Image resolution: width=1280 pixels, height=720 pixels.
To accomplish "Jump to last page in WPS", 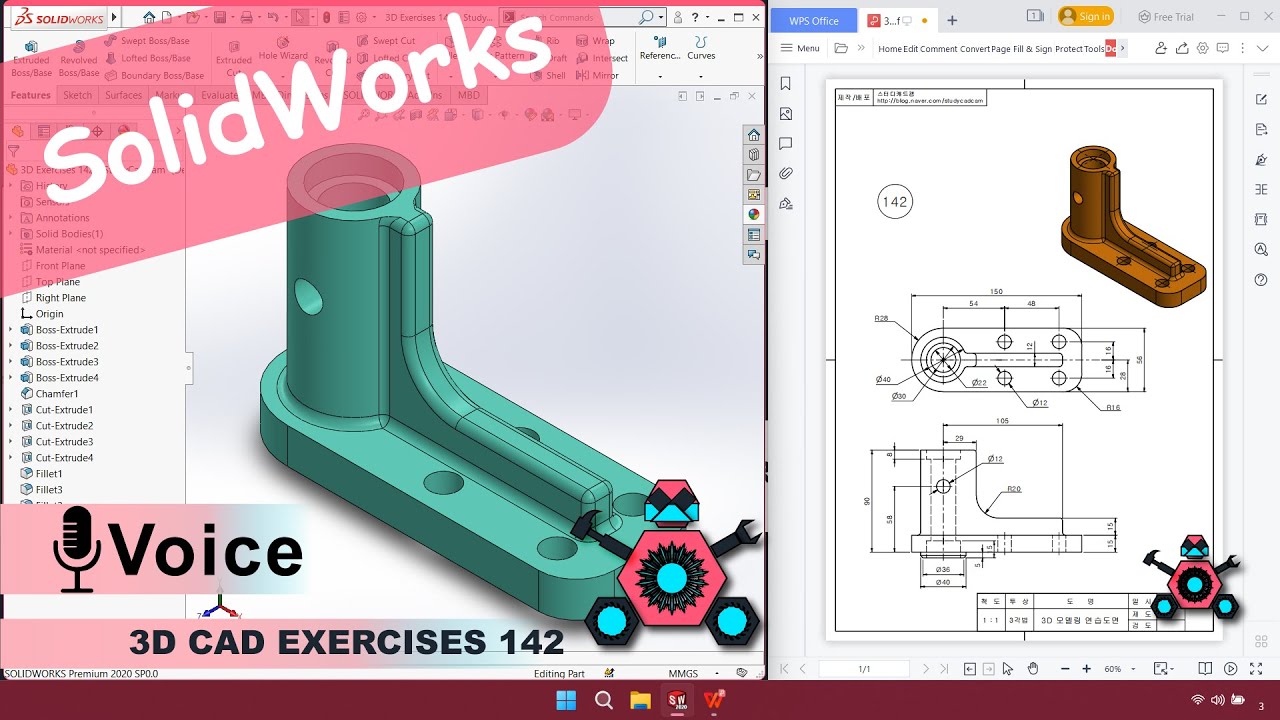I will (944, 668).
